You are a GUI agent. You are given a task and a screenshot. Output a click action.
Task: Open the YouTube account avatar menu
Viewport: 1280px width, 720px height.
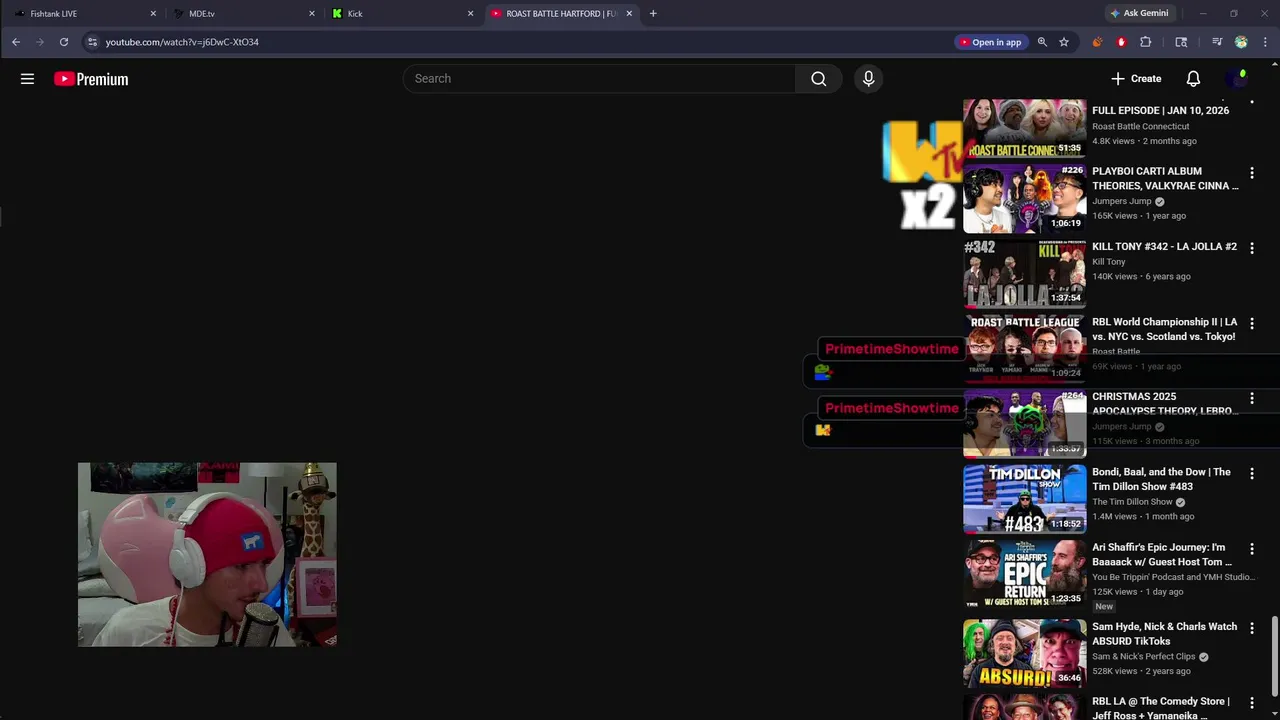tap(1238, 79)
